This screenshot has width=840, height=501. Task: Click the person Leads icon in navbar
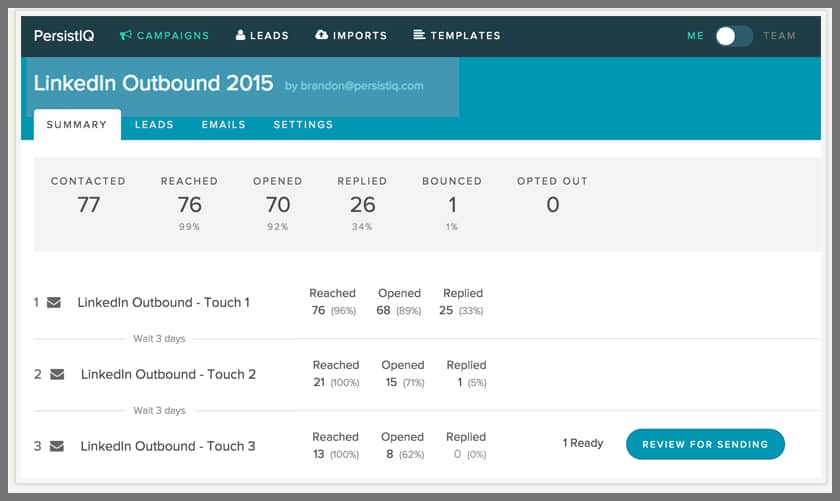coord(241,36)
